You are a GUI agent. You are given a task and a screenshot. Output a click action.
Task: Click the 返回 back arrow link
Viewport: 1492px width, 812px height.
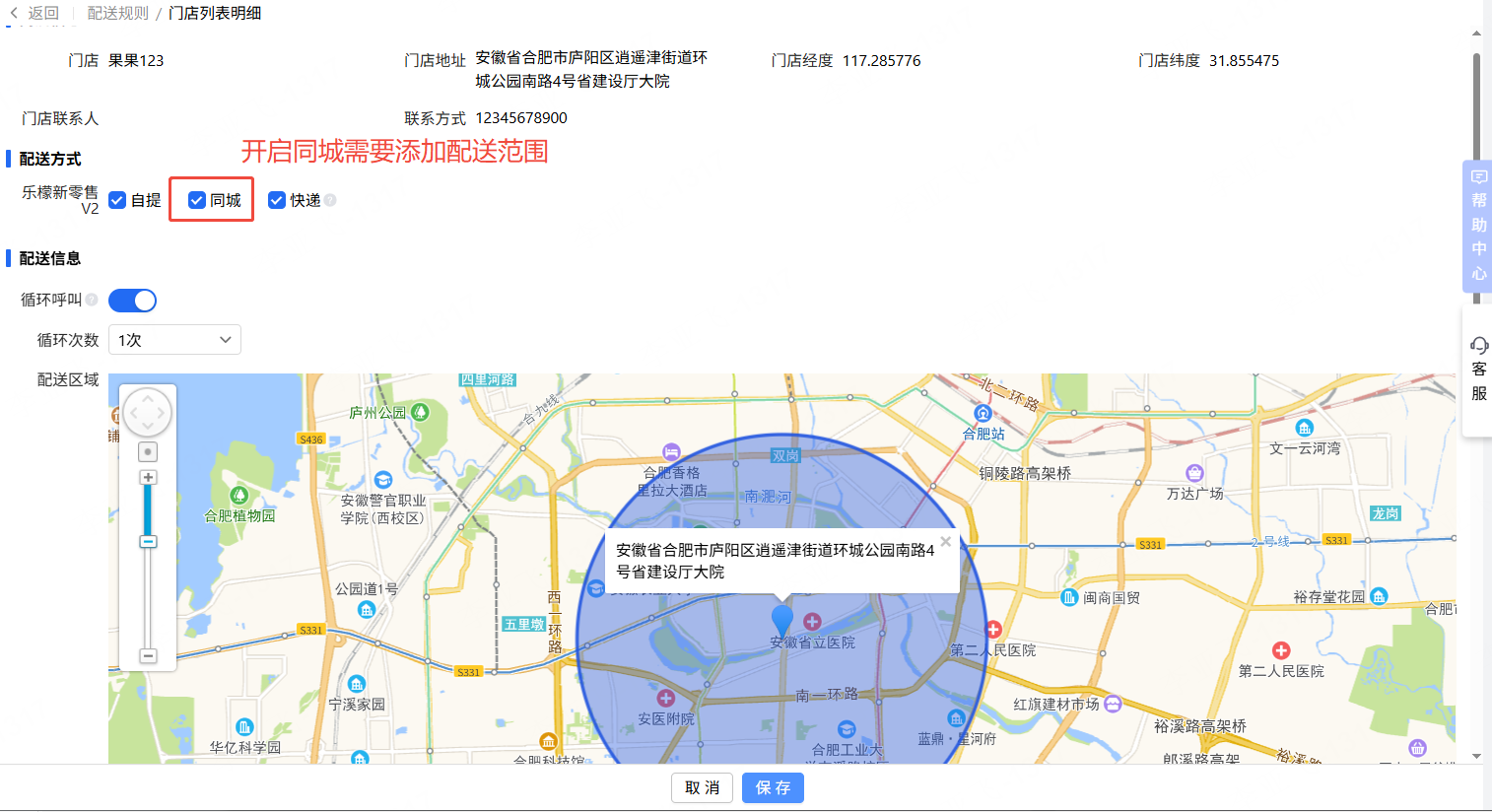[34, 13]
